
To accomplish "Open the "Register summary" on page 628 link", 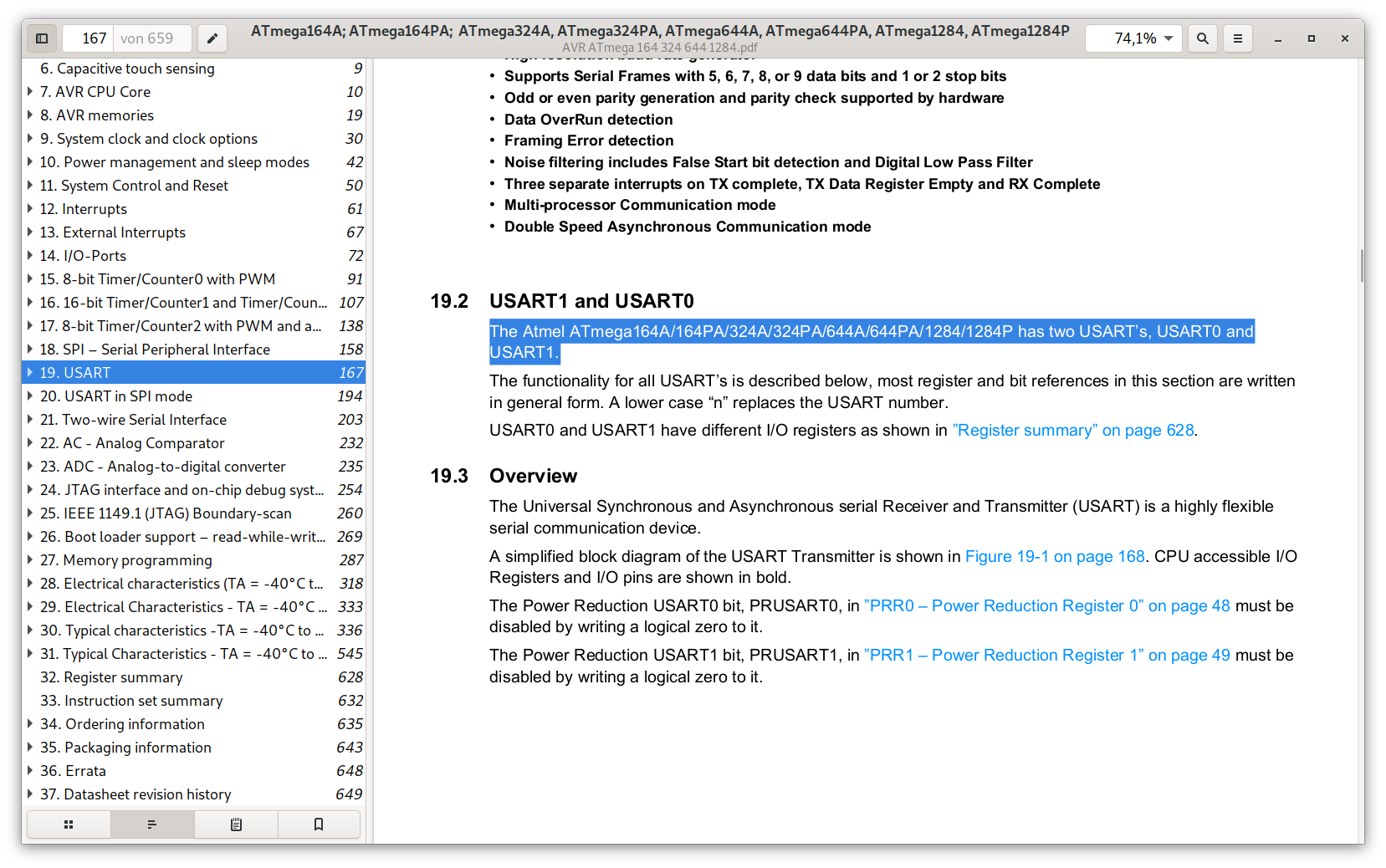I will pos(1073,431).
